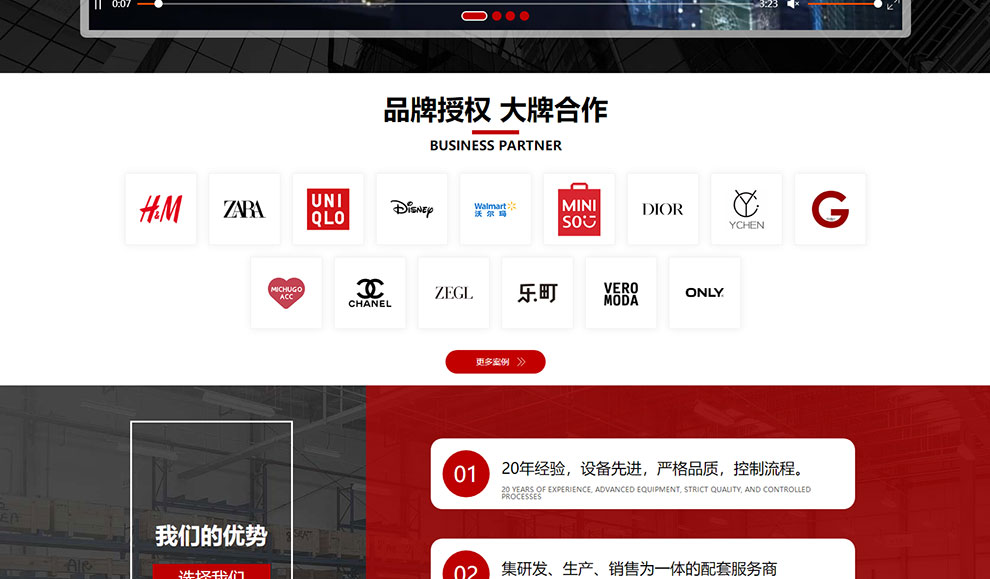
Task: Click the H&M brand logo
Action: 161,209
